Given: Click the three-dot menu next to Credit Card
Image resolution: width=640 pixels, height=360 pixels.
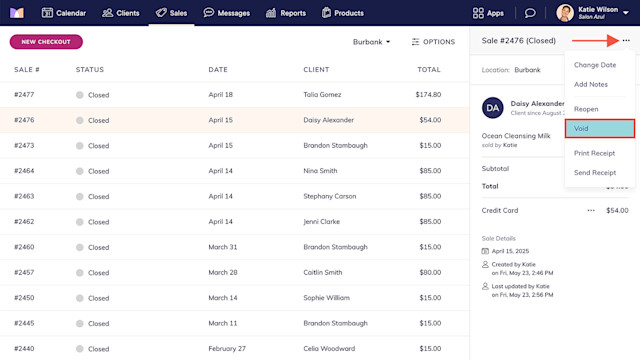Looking at the screenshot, I should (x=591, y=211).
